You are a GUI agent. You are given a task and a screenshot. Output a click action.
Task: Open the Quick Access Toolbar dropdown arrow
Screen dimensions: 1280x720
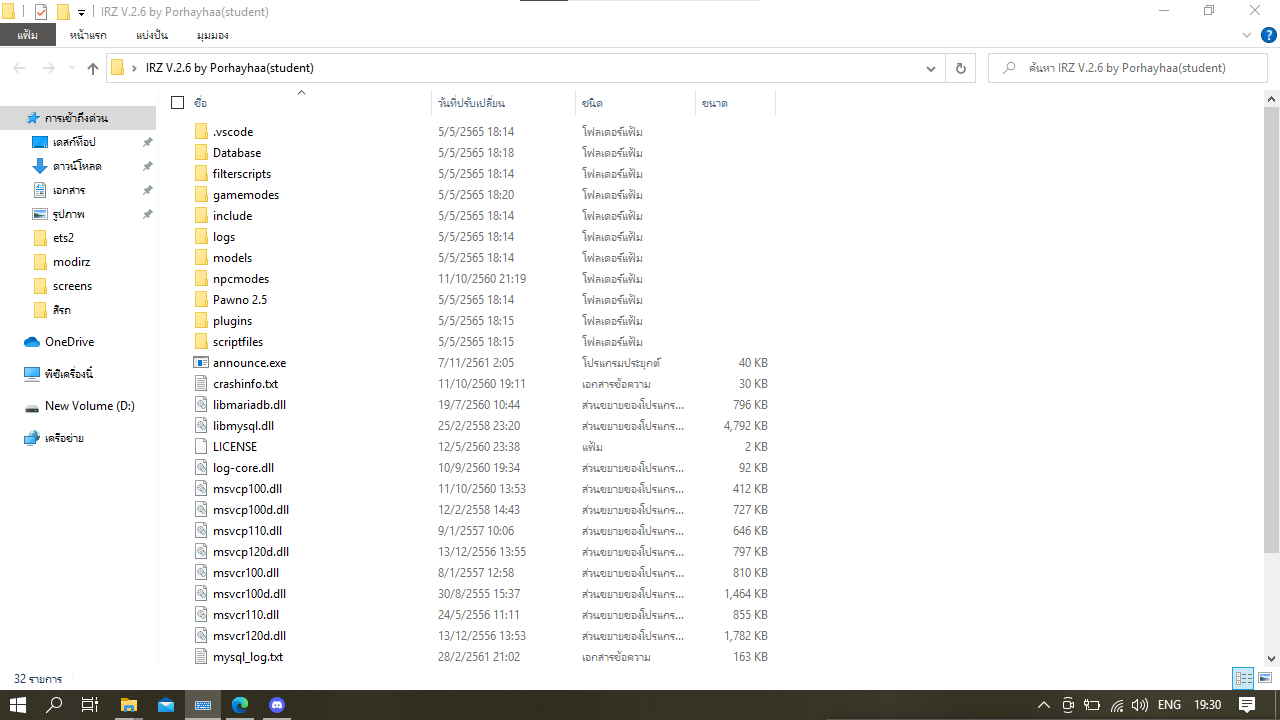[x=81, y=13]
